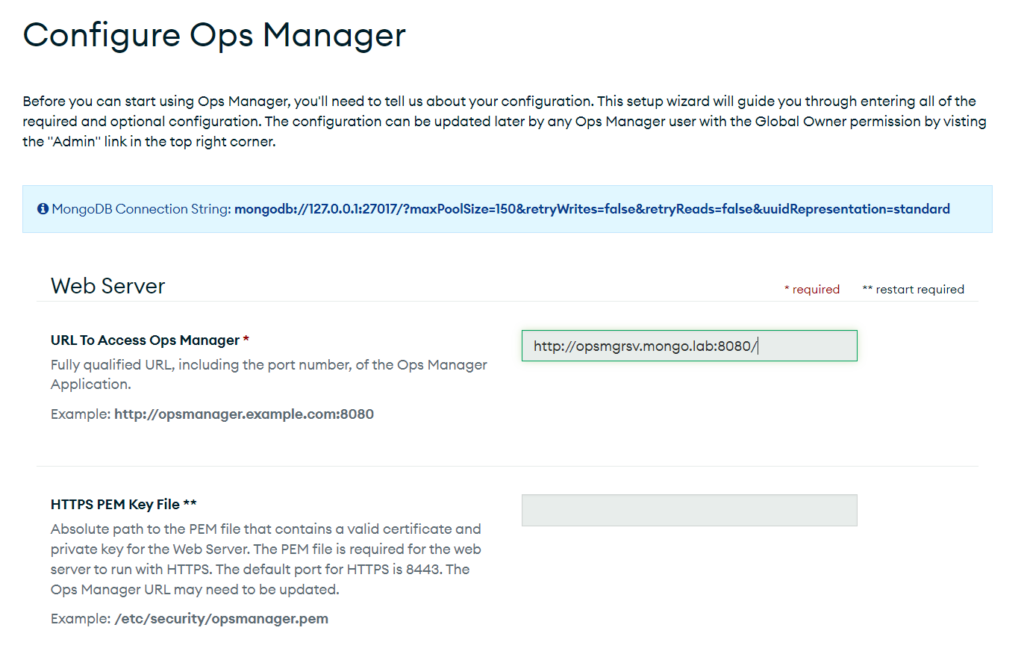Click the 'HTTPS PEM Key File' label
Viewport: 1024px width, 657px height.
click(115, 504)
